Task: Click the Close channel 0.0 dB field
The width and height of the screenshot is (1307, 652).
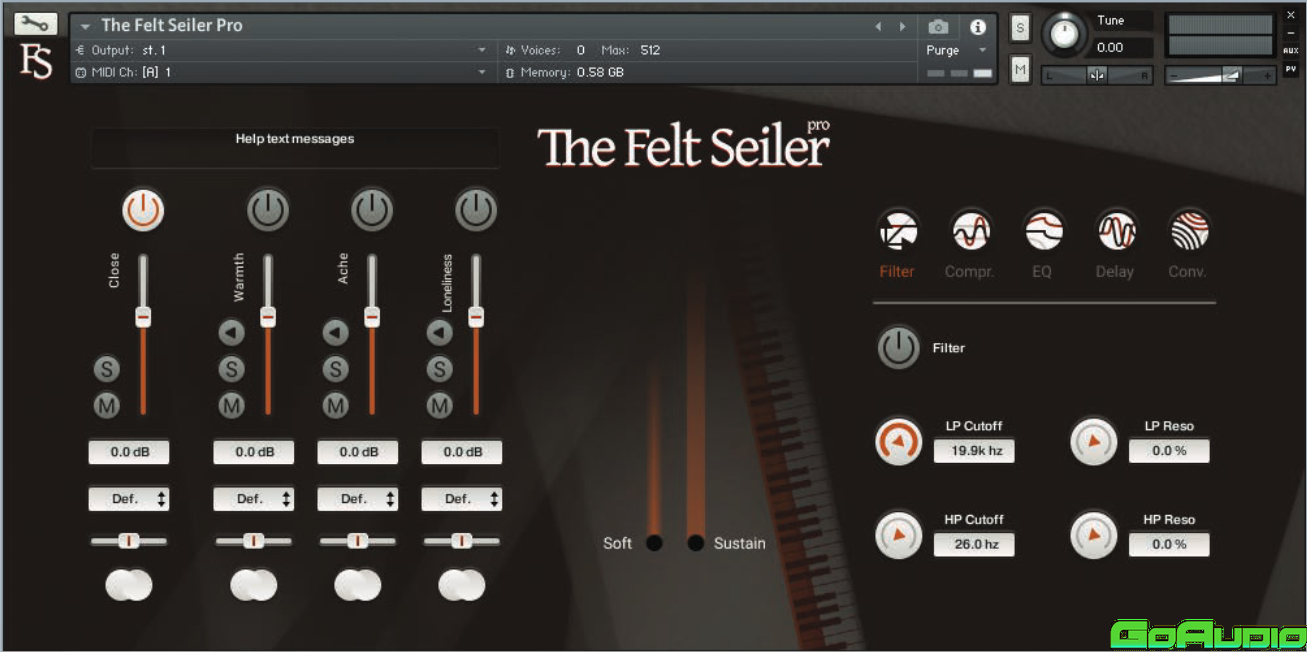Action: coord(129,452)
